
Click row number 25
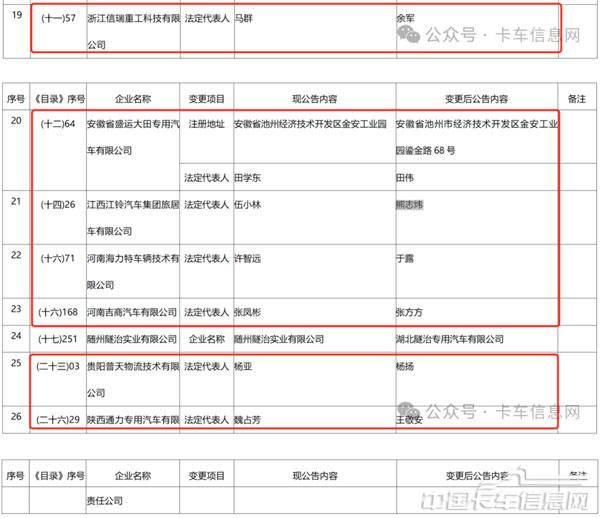click(x=16, y=363)
